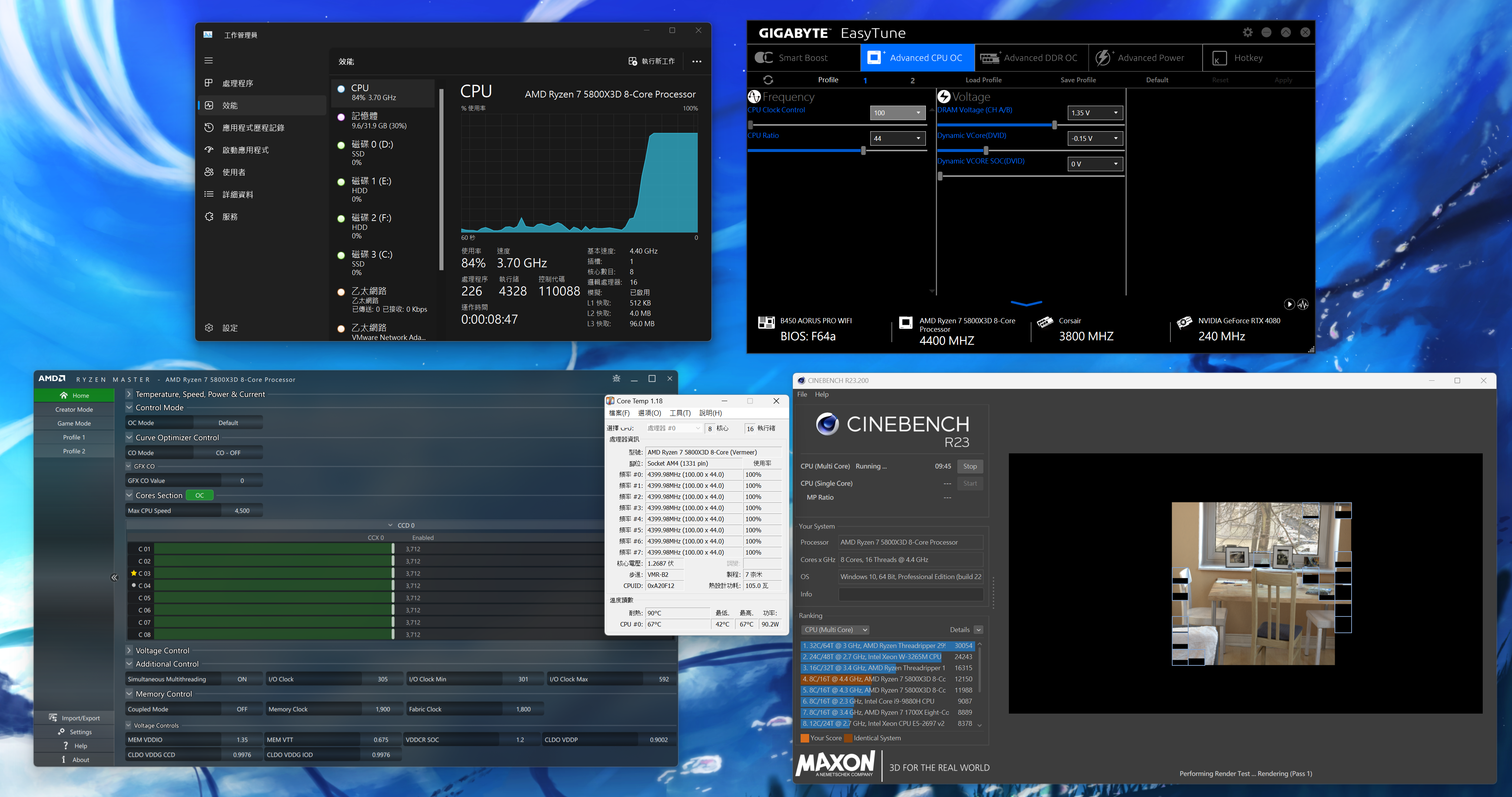
Task: Click Dynamic VCore(DVID) slider handle
Action: click(986, 151)
